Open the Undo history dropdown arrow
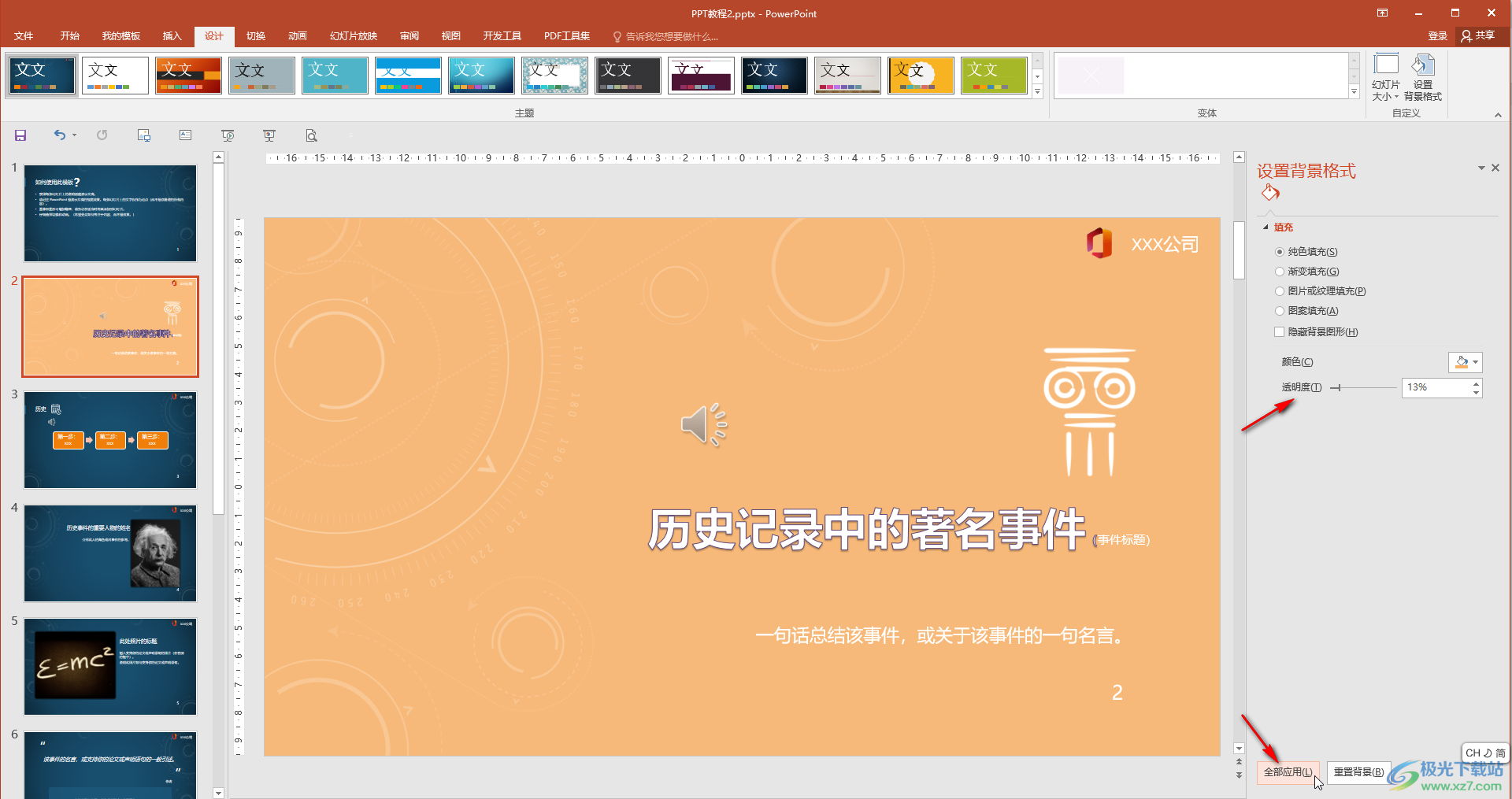Image resolution: width=1512 pixels, height=799 pixels. point(74,135)
